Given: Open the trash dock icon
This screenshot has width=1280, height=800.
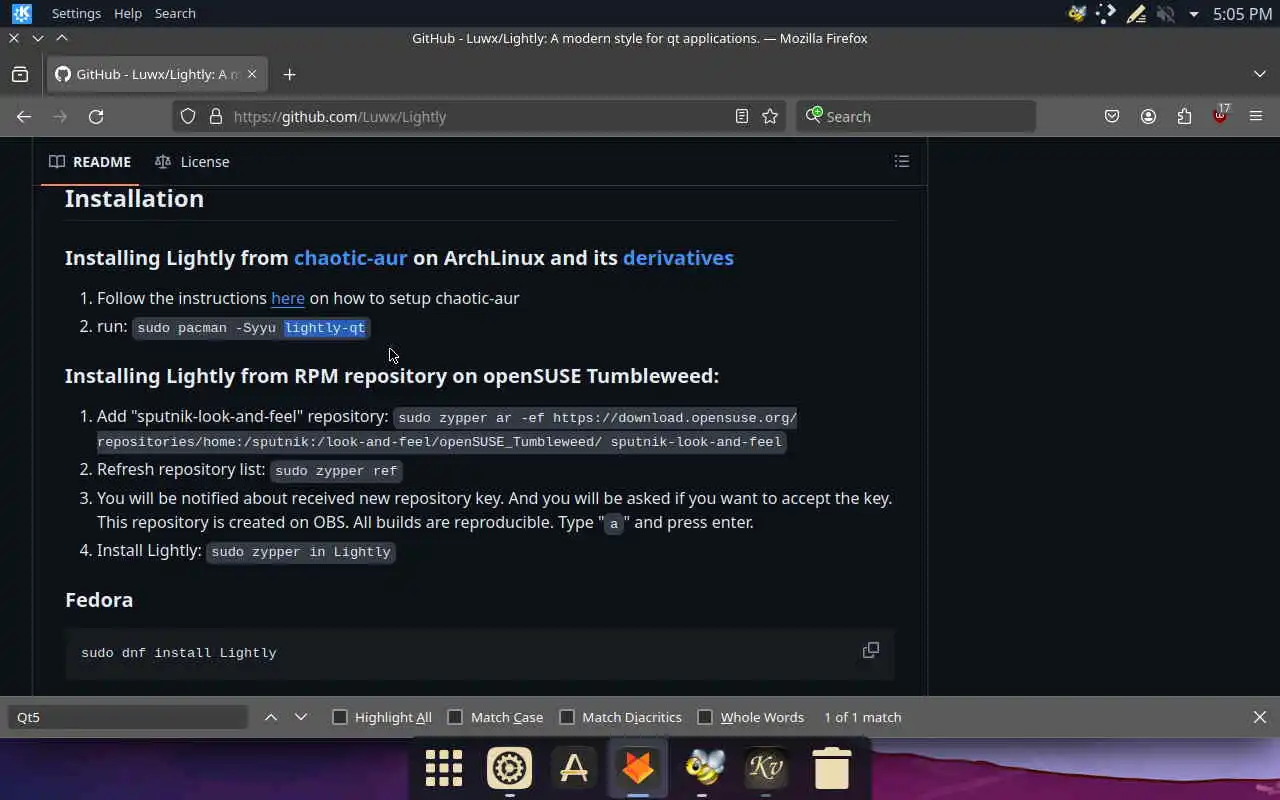Looking at the screenshot, I should tap(831, 768).
